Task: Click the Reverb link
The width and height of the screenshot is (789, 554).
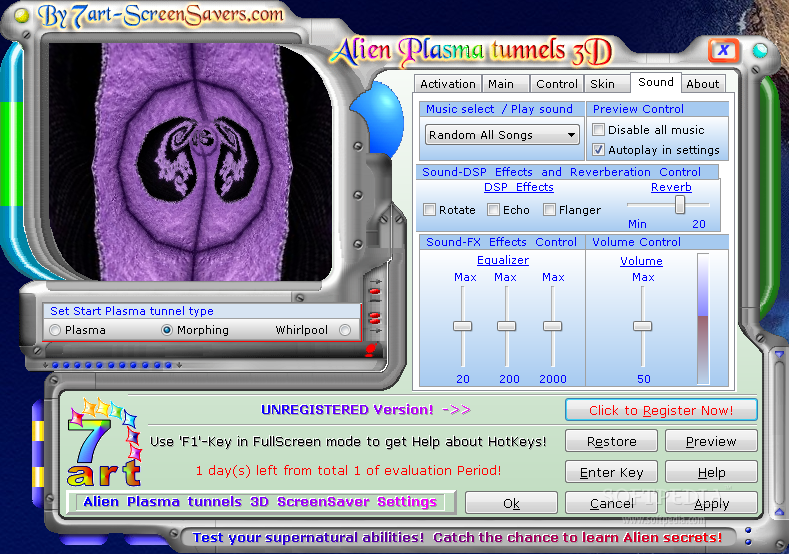Action: [x=671, y=187]
